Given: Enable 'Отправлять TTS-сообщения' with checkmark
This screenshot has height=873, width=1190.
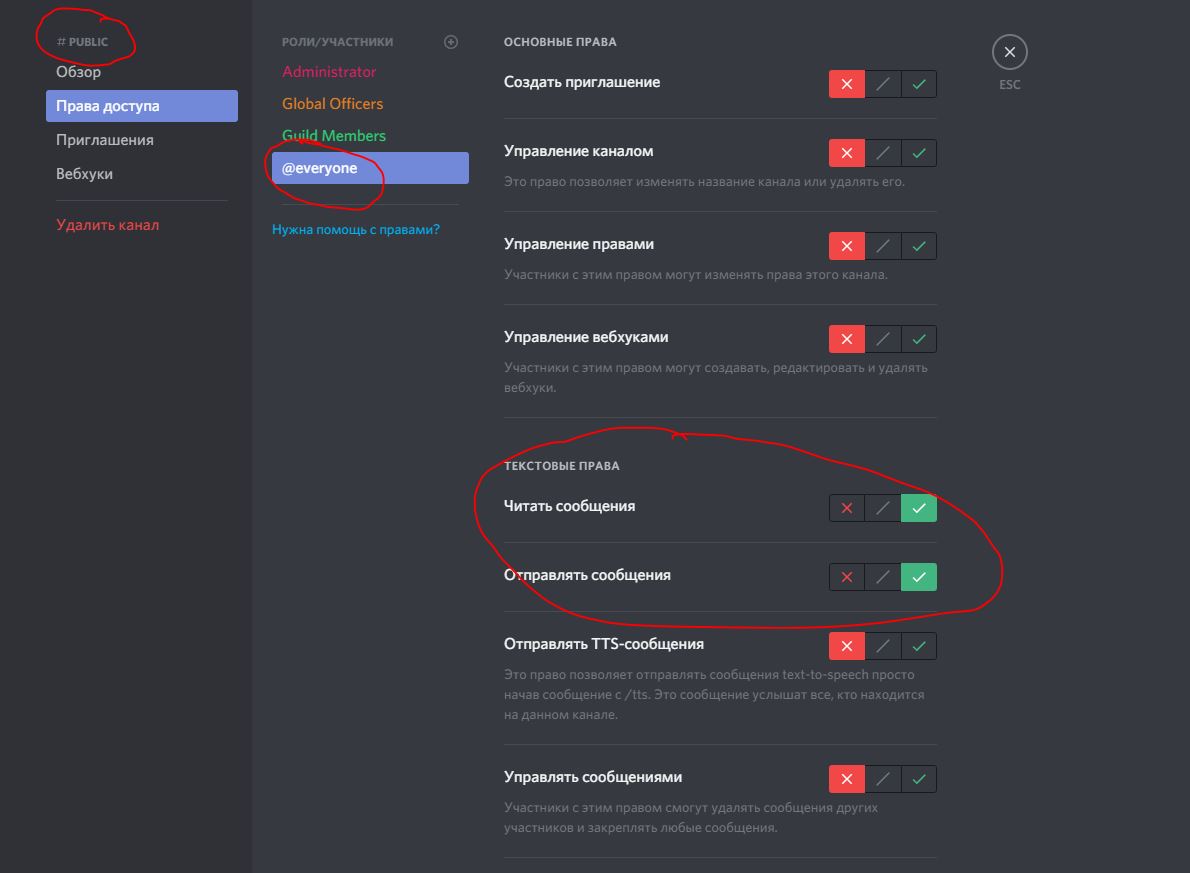Looking at the screenshot, I should click(x=919, y=646).
